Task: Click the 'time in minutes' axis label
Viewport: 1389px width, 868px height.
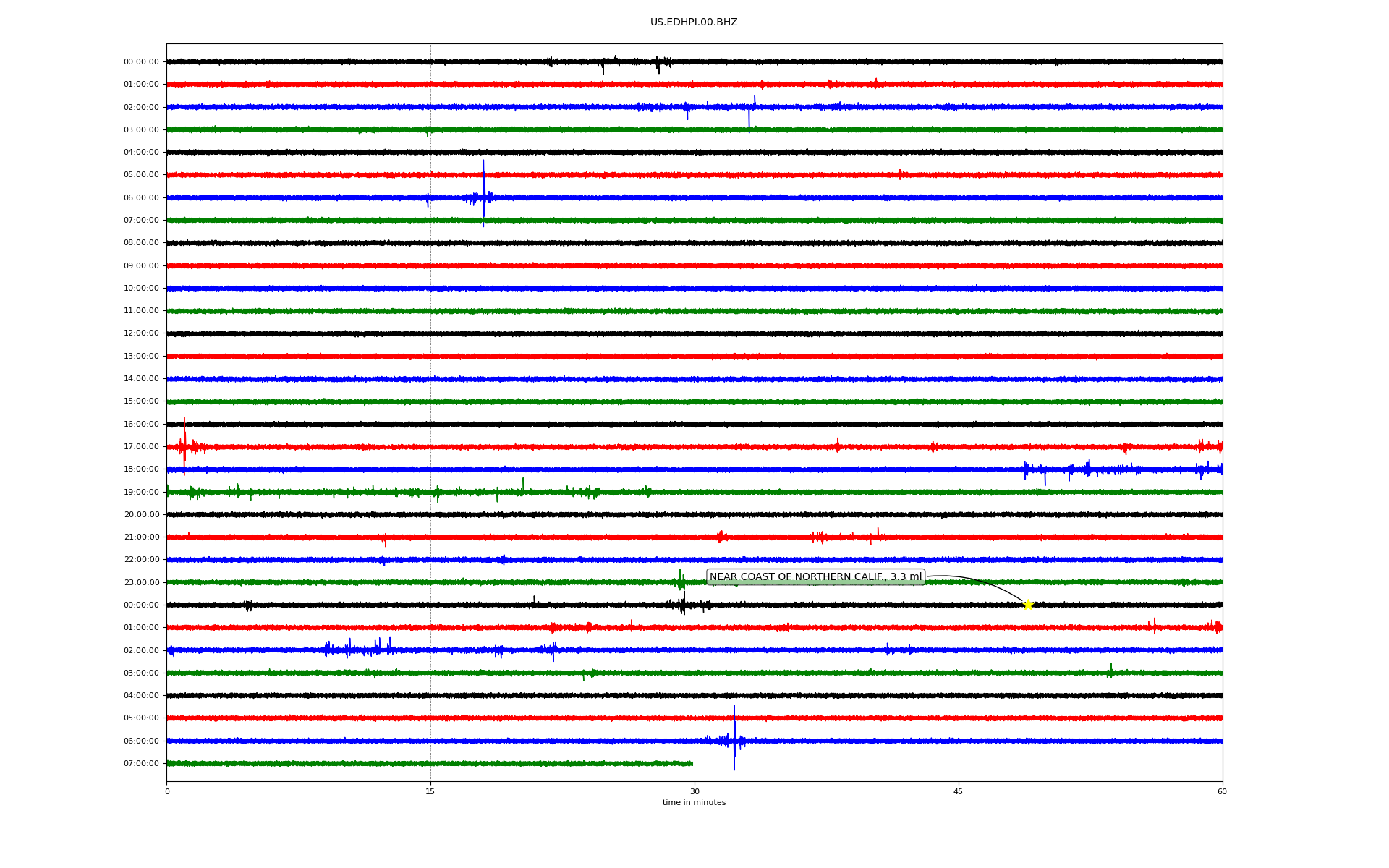Action: point(694,803)
